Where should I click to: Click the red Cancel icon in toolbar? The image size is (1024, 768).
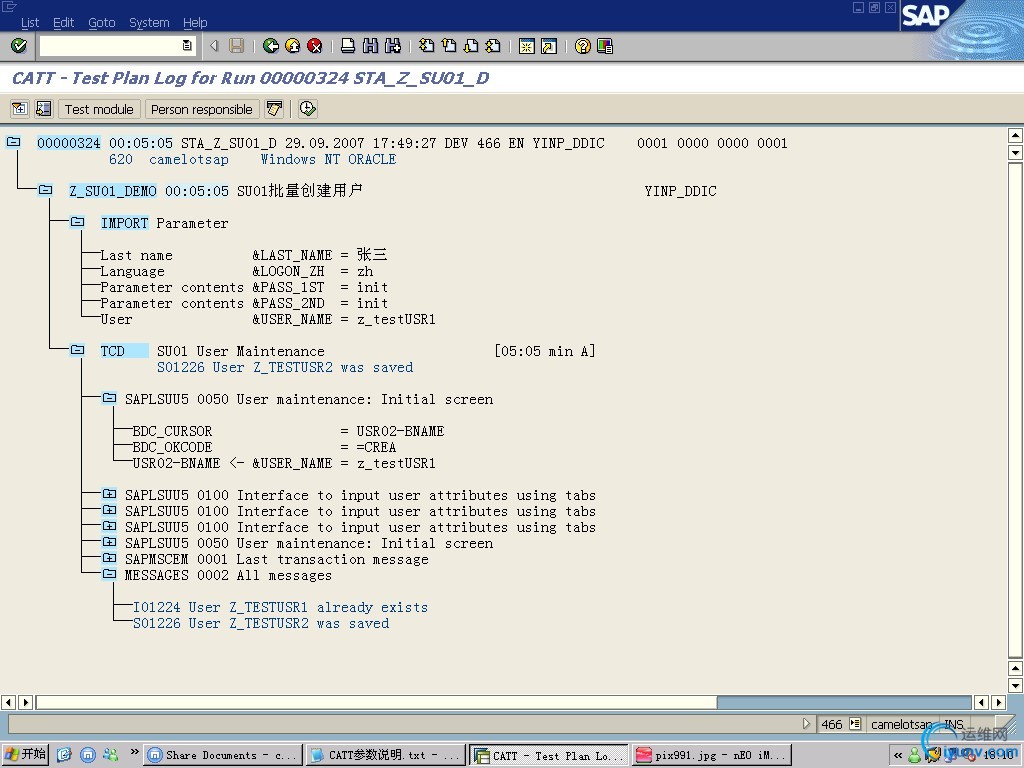315,46
